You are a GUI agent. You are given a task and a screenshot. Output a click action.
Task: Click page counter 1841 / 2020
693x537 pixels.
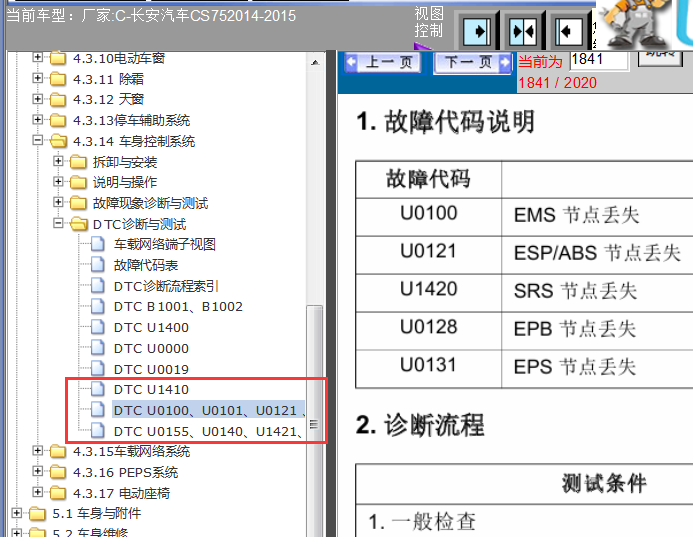557,83
